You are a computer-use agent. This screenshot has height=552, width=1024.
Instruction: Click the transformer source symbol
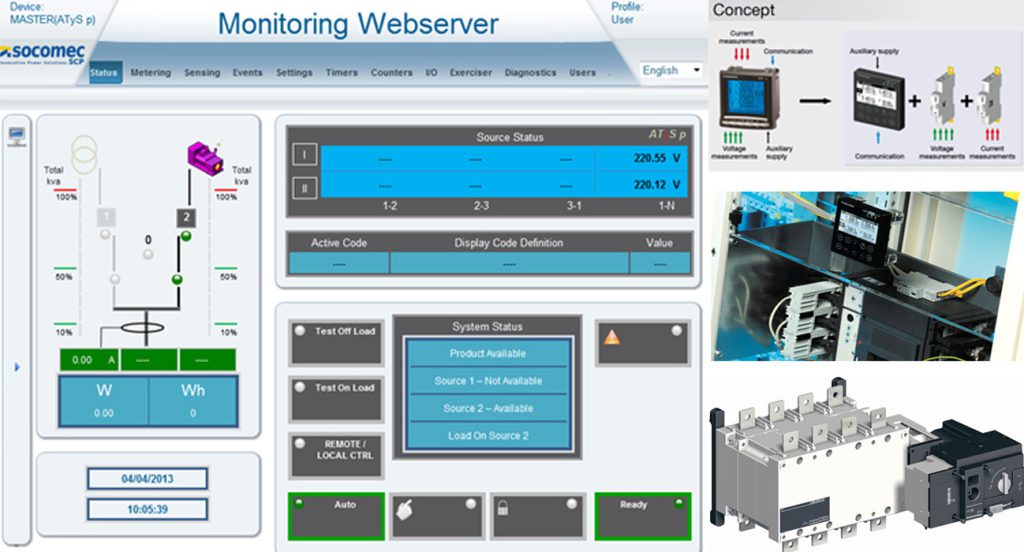point(84,154)
